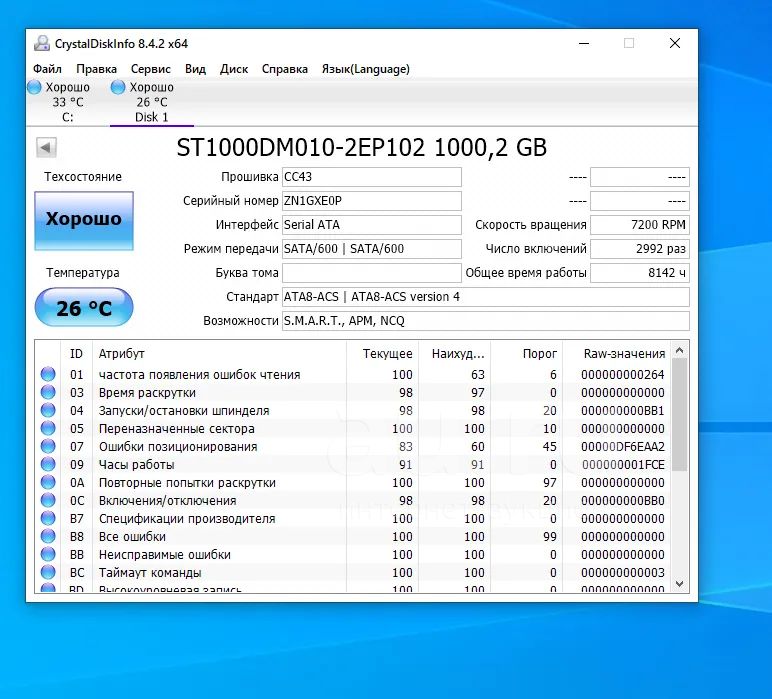This screenshot has width=772, height=699.
Task: Open the Диск menu
Action: coord(234,69)
